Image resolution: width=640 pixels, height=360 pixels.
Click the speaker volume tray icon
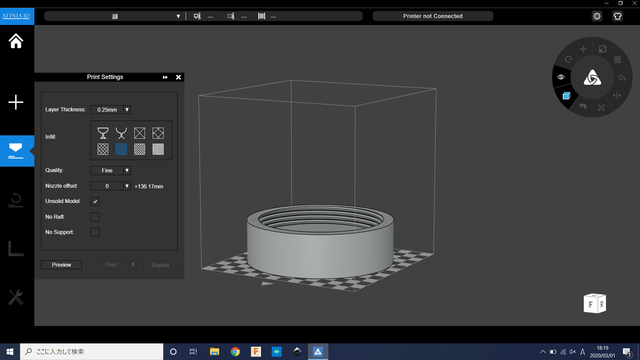pyautogui.click(x=573, y=352)
